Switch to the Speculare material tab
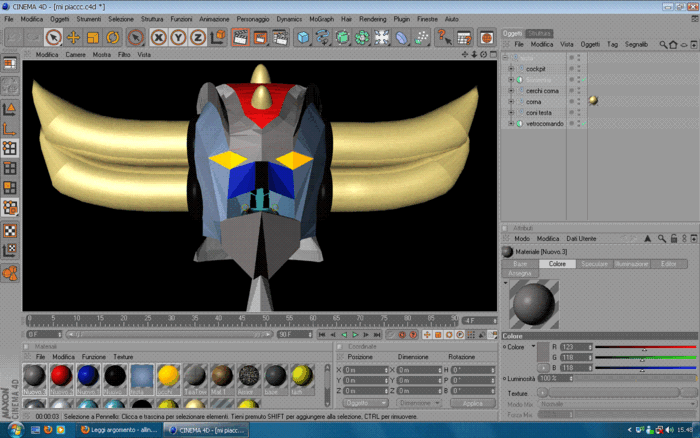The height and width of the screenshot is (438, 700). pyautogui.click(x=594, y=264)
